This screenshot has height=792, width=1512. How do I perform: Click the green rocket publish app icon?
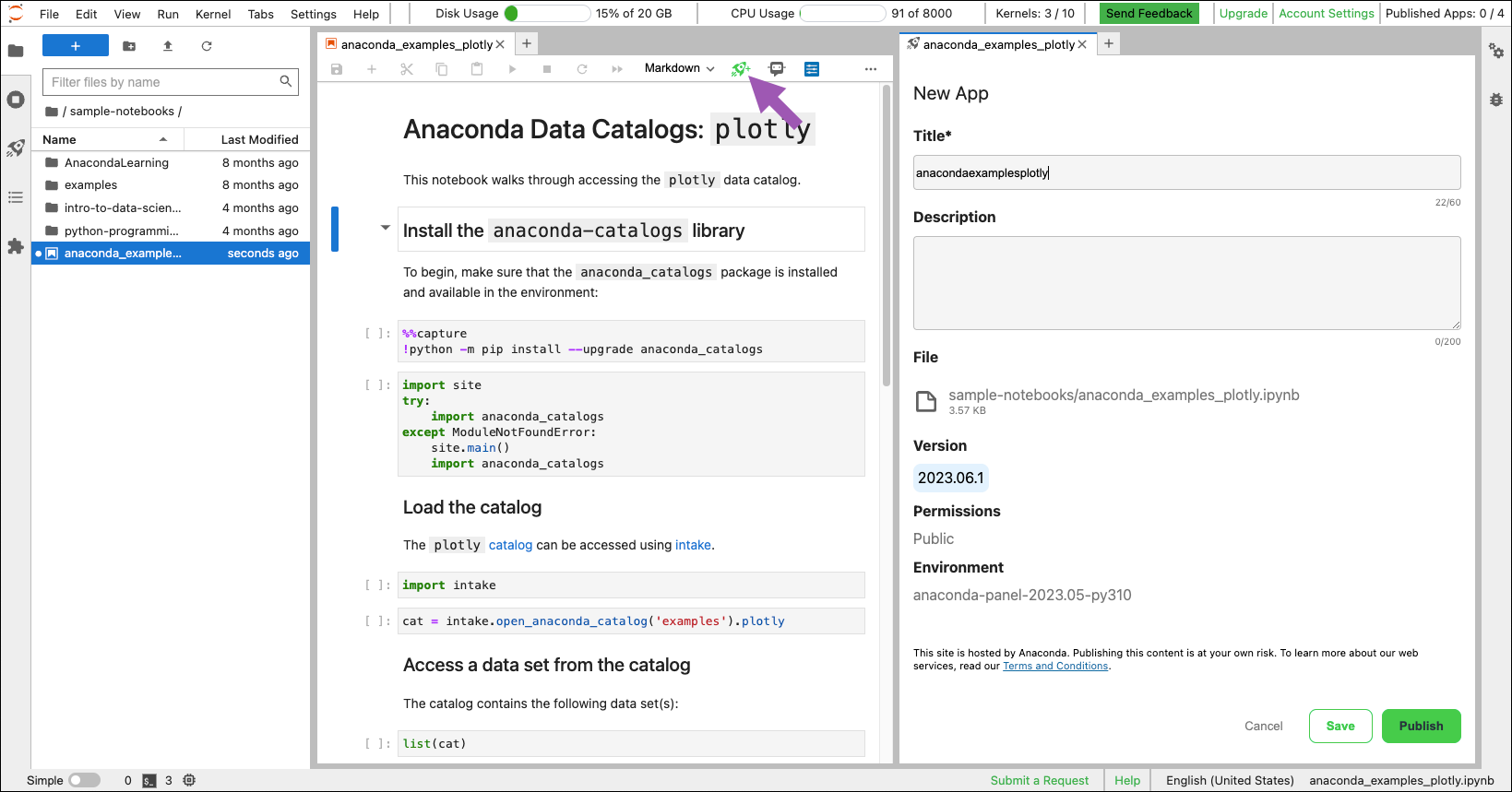(741, 69)
